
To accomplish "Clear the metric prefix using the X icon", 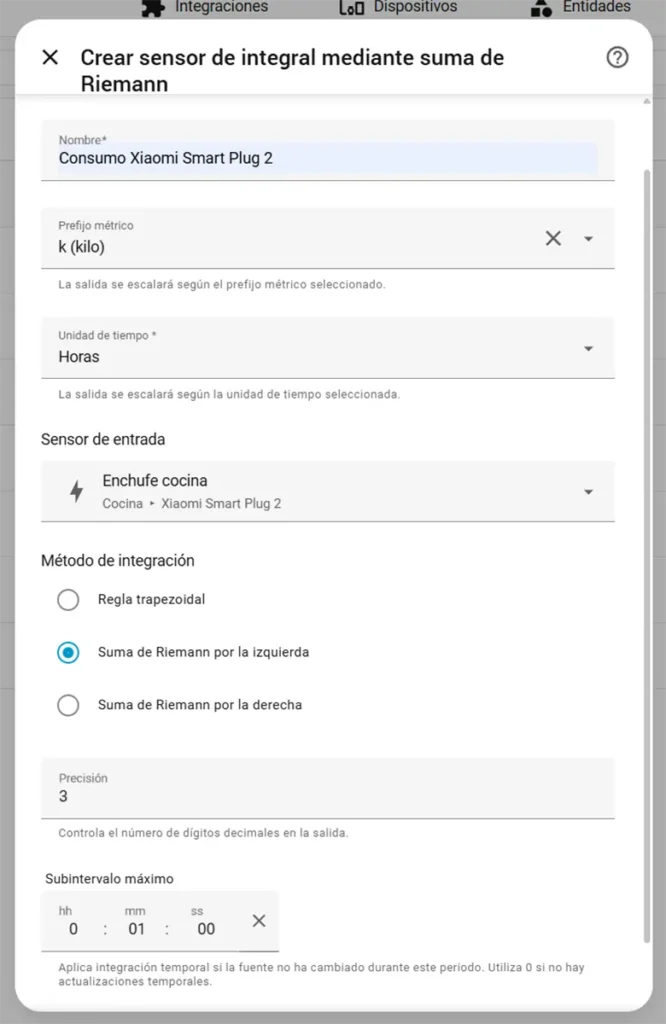I will 553,238.
